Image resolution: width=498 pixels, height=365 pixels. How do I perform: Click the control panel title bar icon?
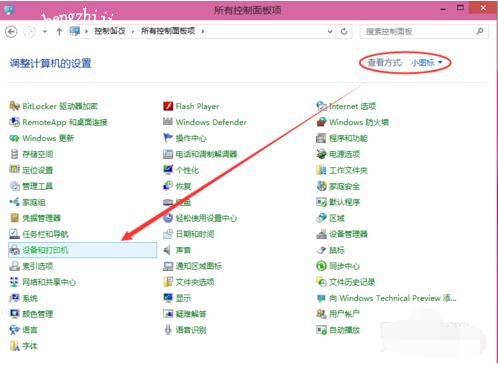point(9,9)
